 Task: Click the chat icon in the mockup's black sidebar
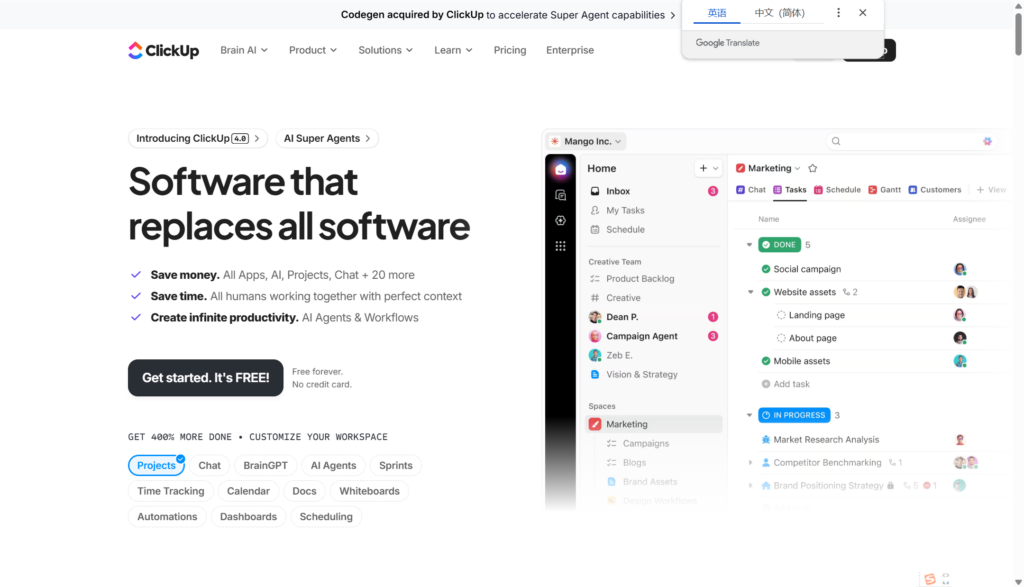pyautogui.click(x=560, y=195)
